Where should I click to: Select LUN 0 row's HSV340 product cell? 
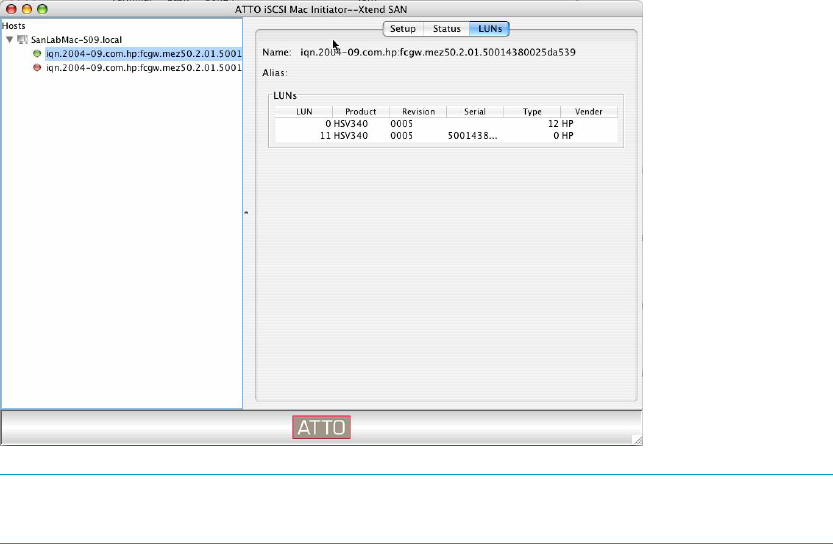tap(351, 124)
